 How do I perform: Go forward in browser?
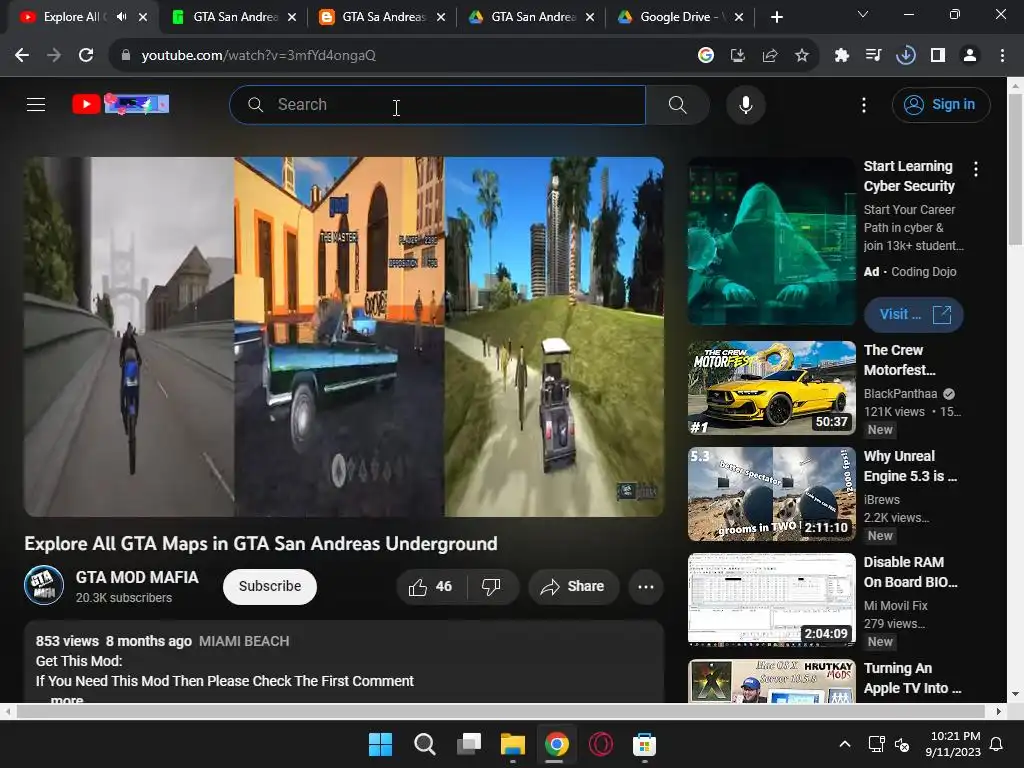pos(54,56)
